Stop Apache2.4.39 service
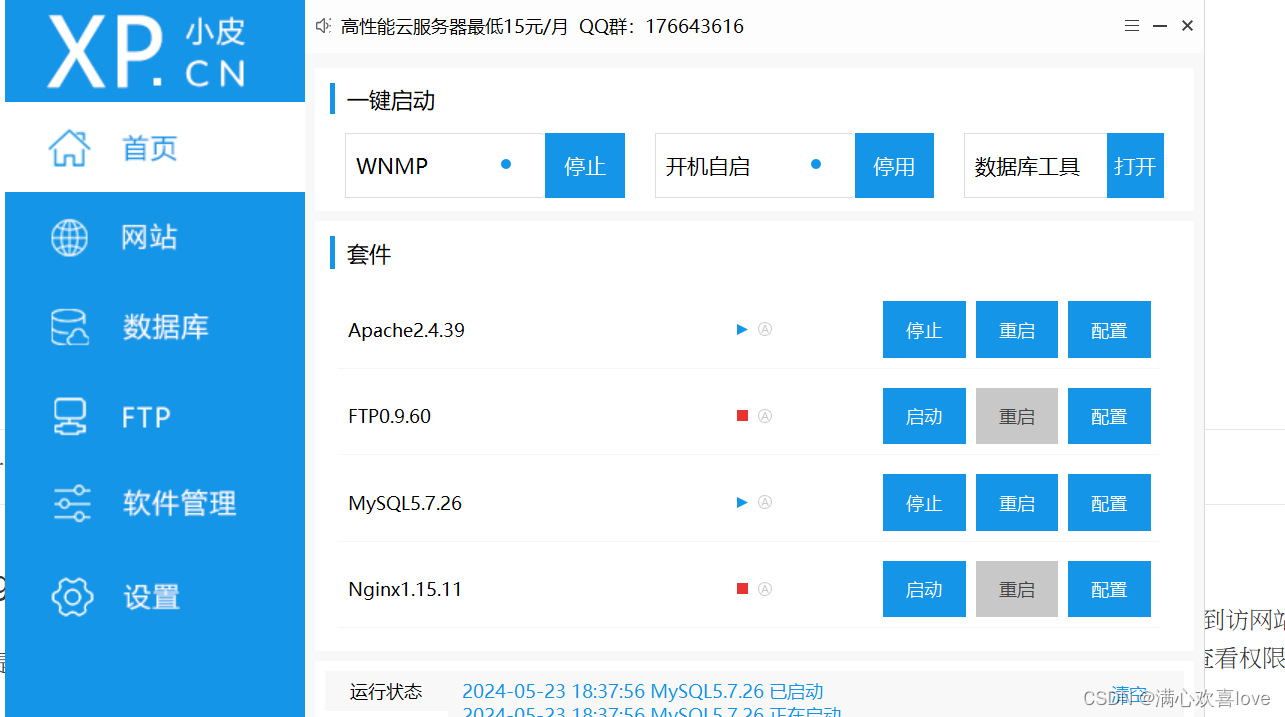 tap(924, 330)
